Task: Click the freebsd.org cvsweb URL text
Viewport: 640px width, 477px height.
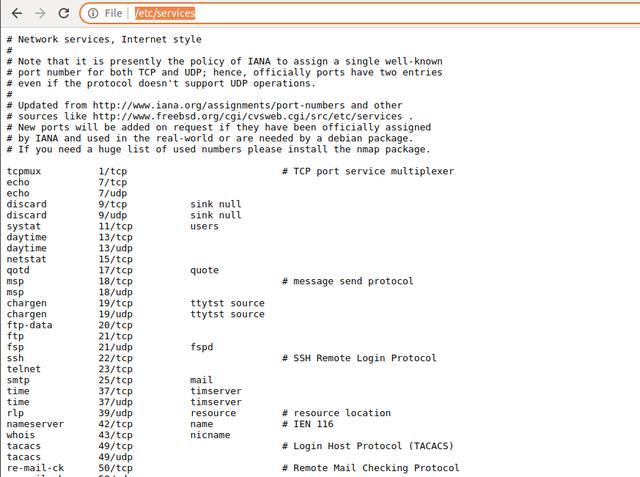Action: coord(247,116)
